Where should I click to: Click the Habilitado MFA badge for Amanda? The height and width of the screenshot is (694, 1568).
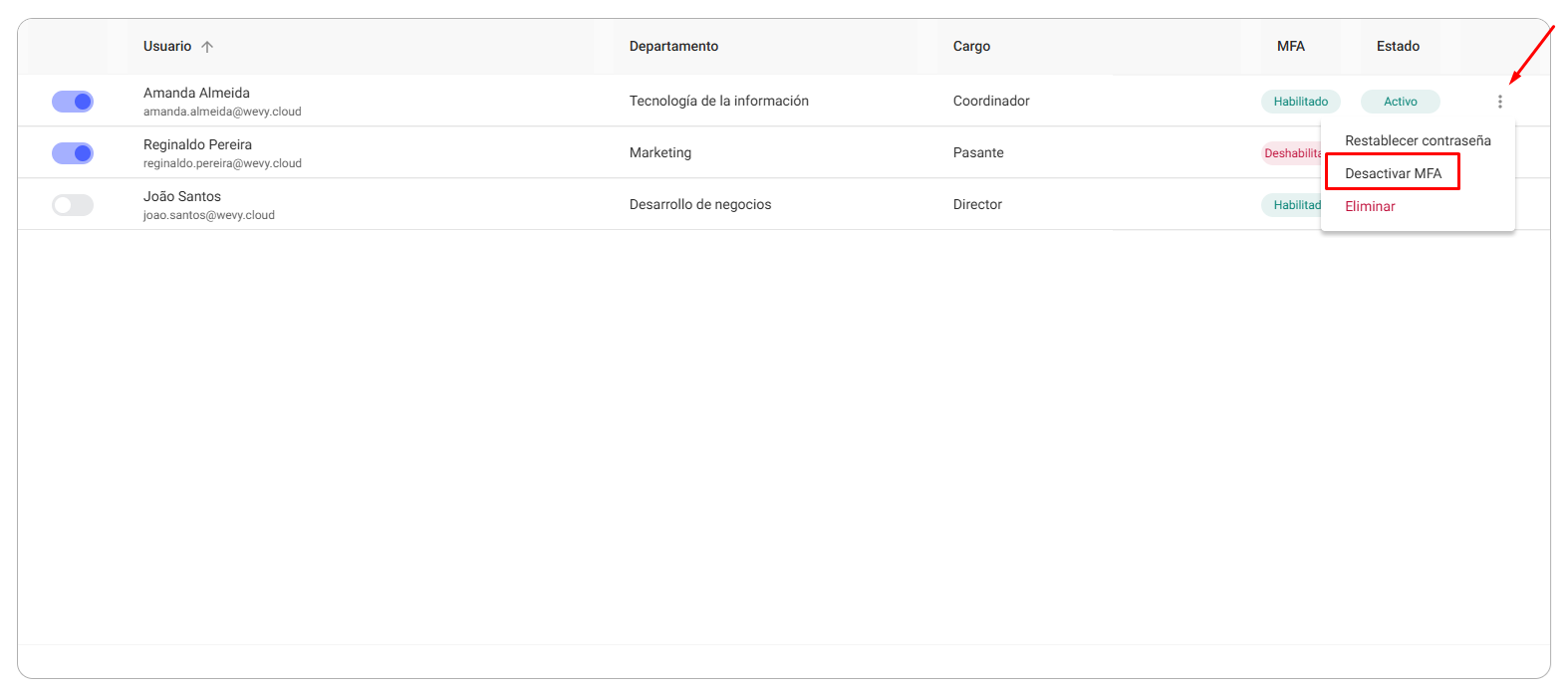point(1301,102)
